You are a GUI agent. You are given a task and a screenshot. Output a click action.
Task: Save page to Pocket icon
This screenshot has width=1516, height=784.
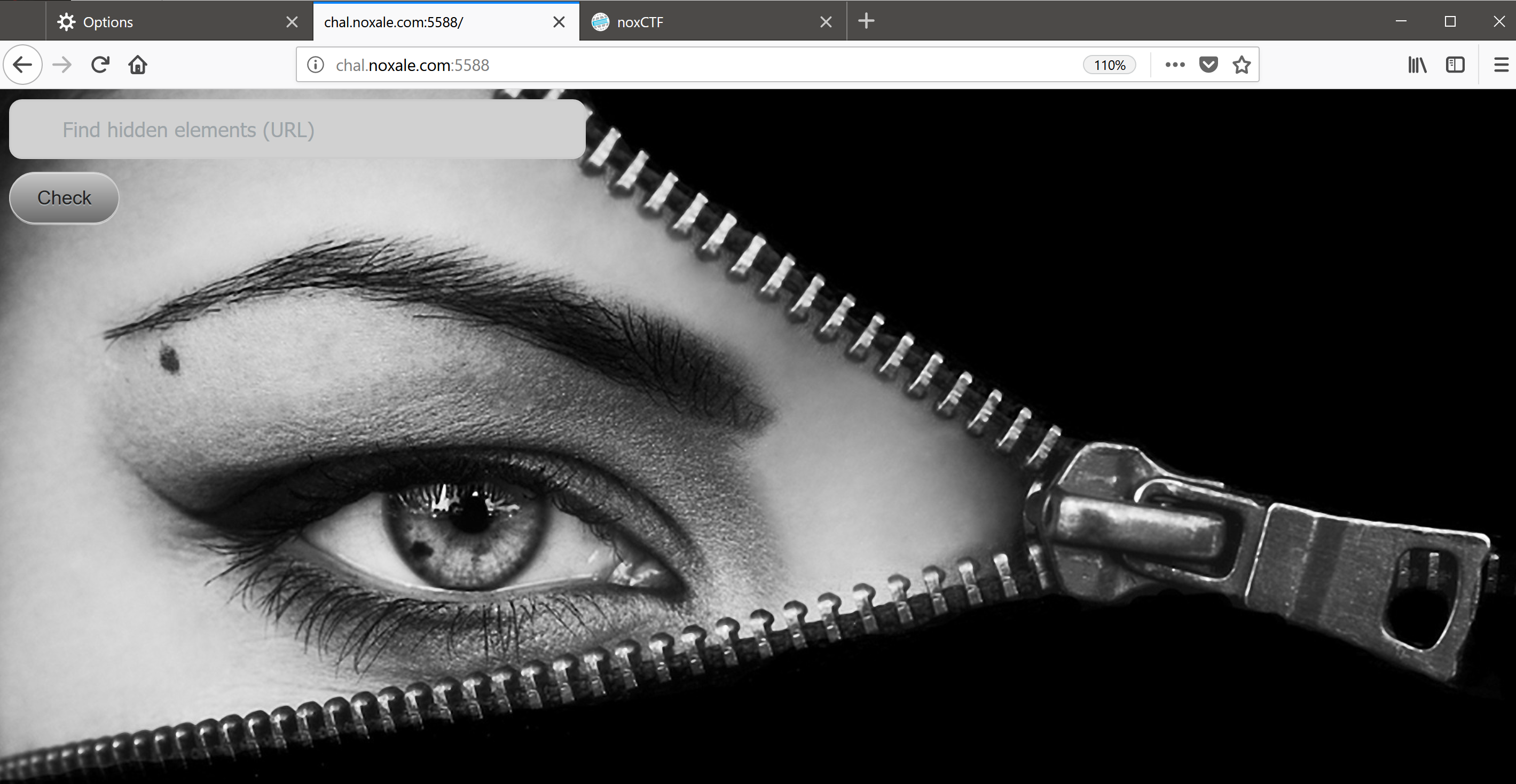pos(1208,65)
